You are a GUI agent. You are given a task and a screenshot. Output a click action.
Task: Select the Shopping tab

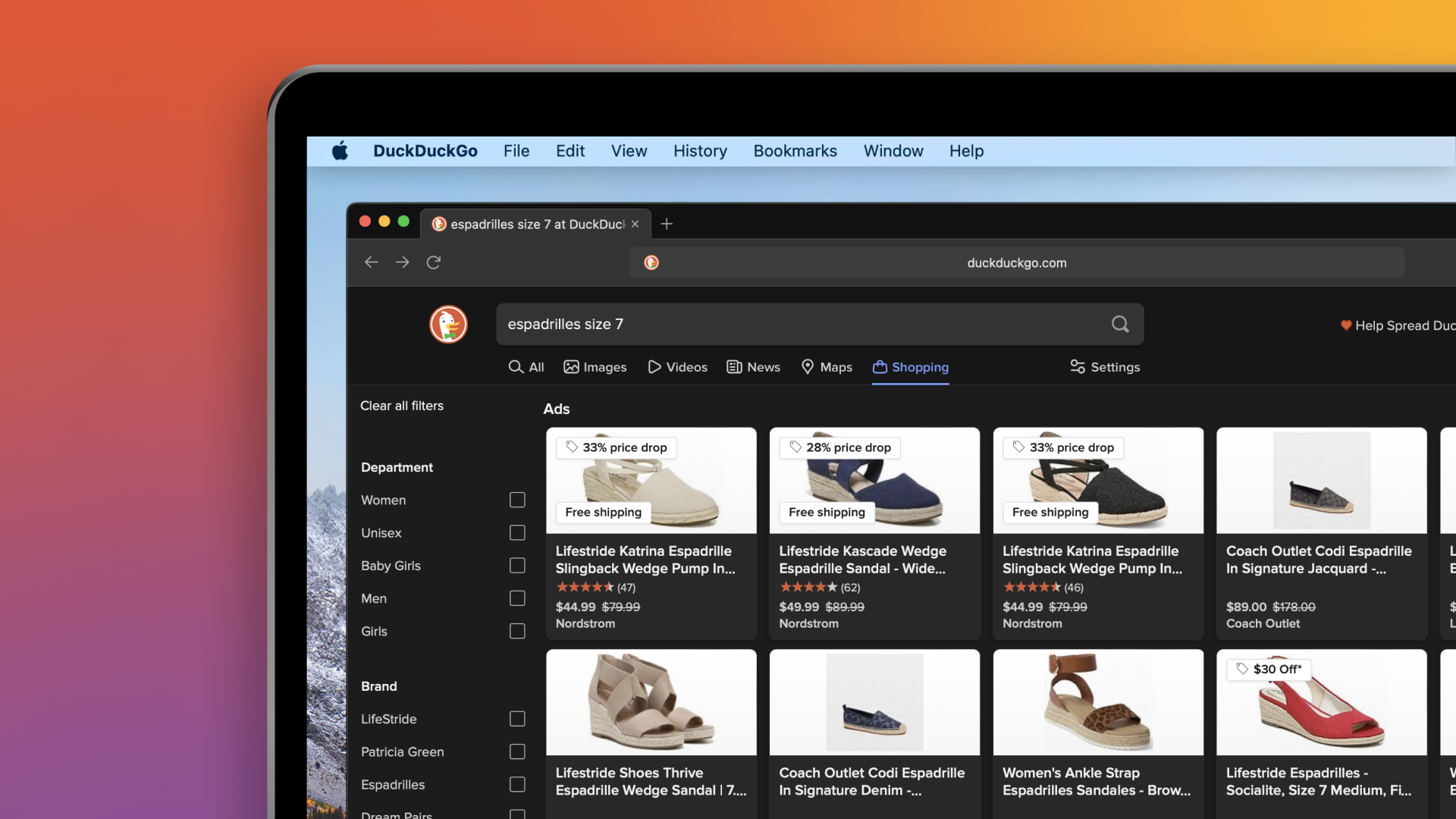[x=910, y=367]
